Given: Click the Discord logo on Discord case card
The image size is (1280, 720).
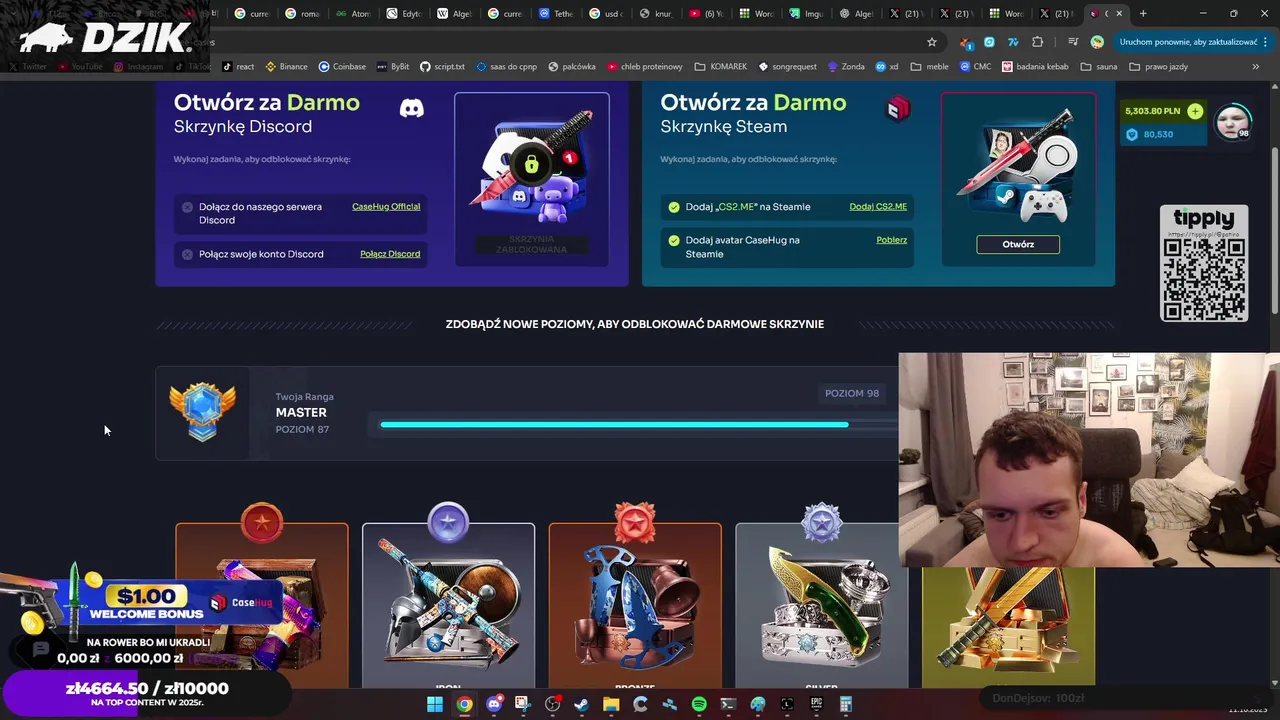Looking at the screenshot, I should pyautogui.click(x=411, y=108).
